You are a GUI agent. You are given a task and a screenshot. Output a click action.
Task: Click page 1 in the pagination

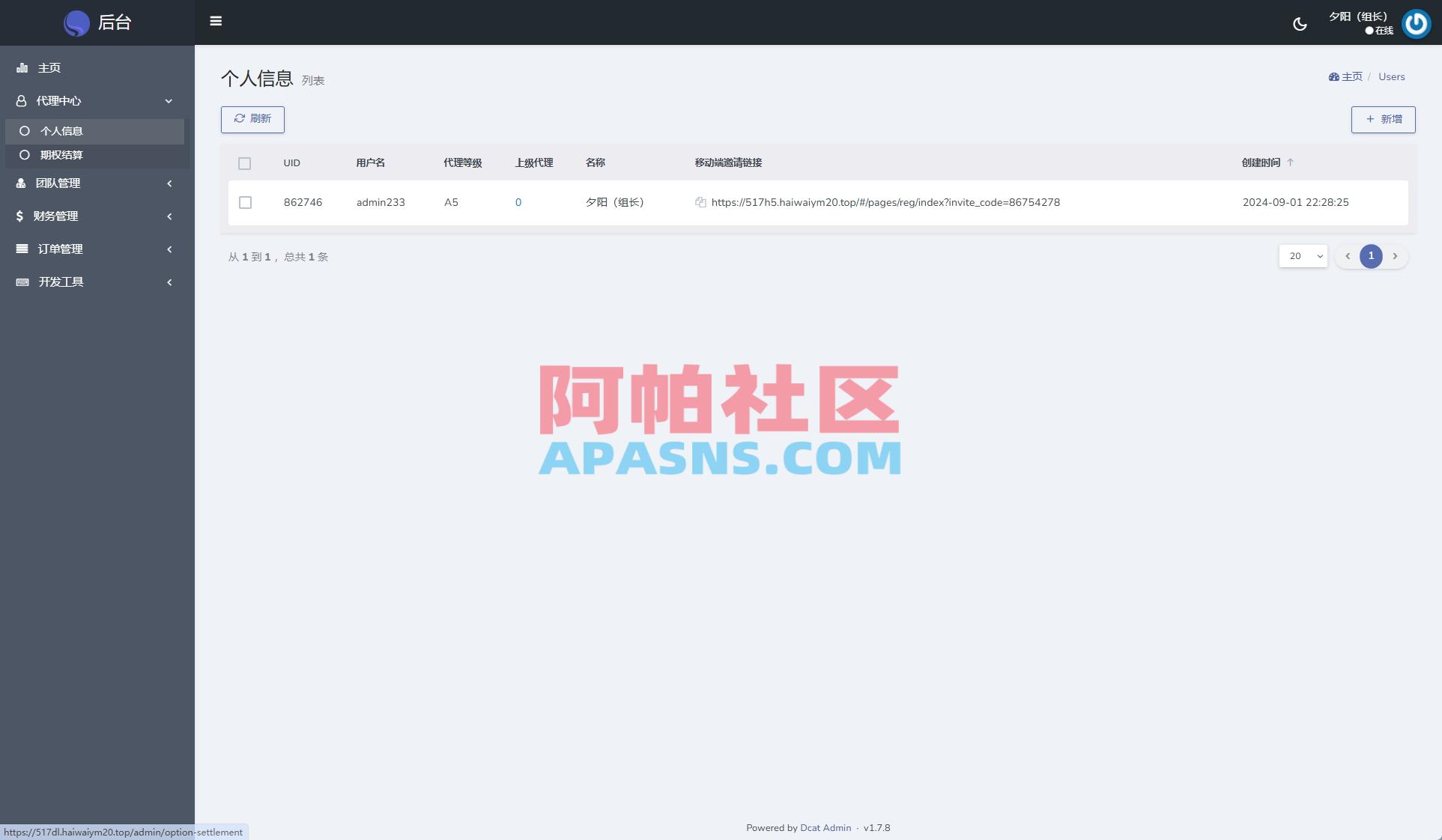(x=1371, y=255)
